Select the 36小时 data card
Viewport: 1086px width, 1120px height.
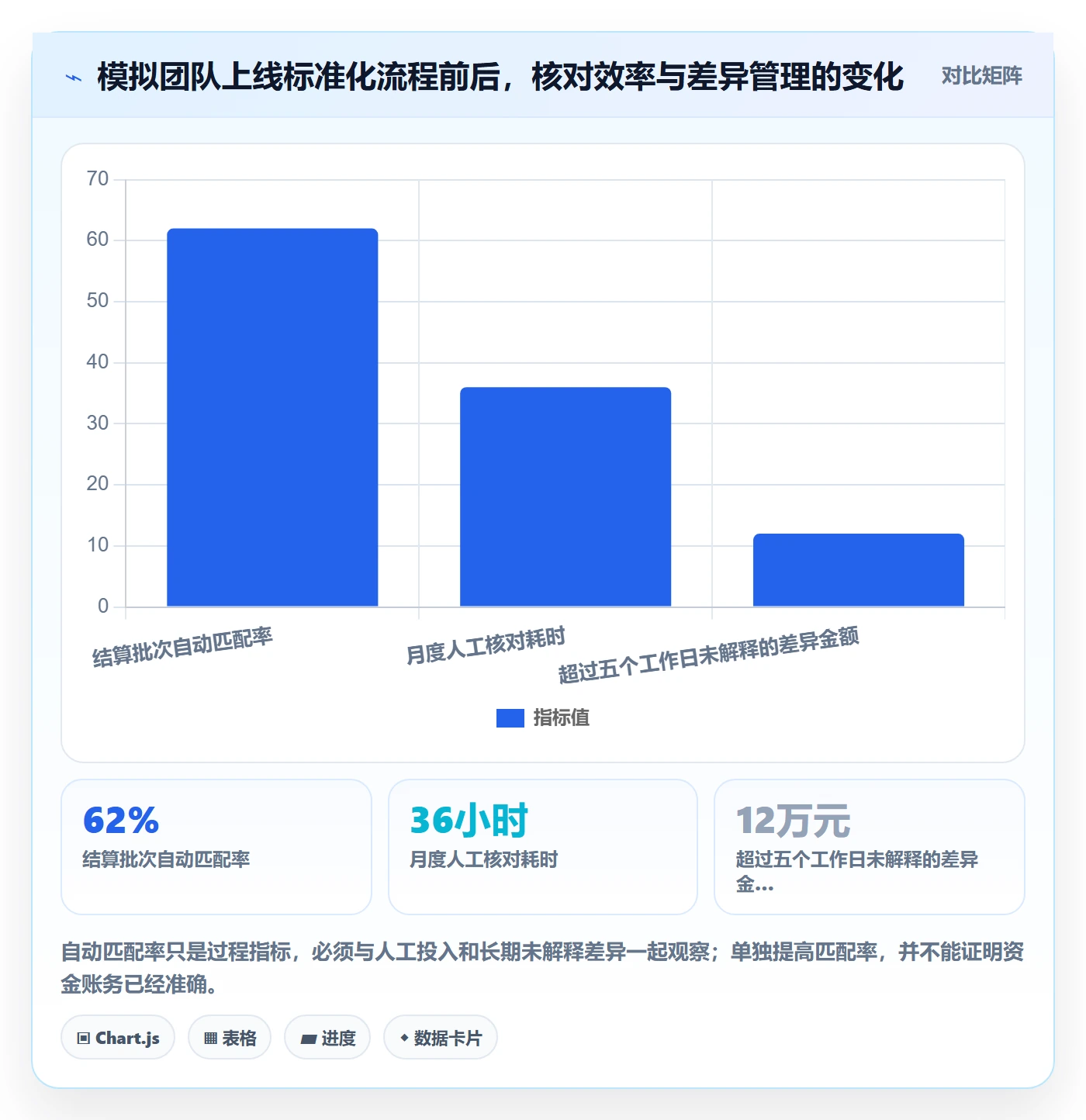point(543,847)
